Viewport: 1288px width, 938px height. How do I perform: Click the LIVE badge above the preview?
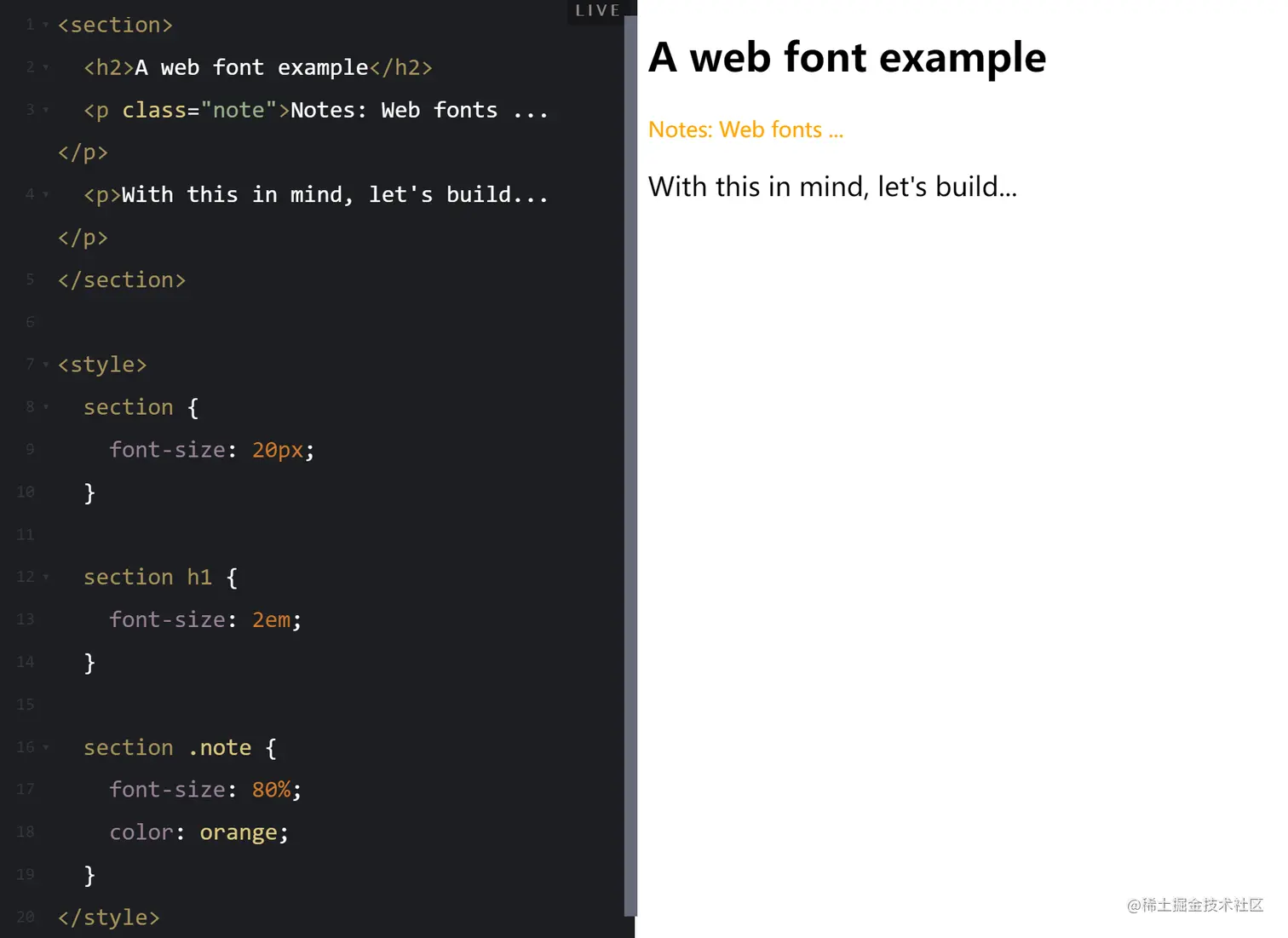pyautogui.click(x=597, y=11)
